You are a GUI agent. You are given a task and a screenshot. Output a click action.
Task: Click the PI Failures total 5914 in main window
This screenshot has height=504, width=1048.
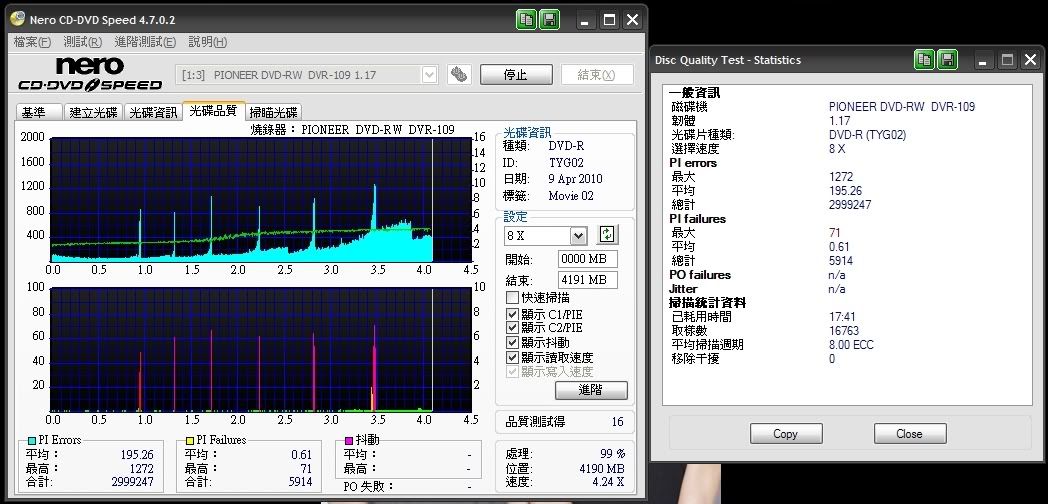pos(299,482)
